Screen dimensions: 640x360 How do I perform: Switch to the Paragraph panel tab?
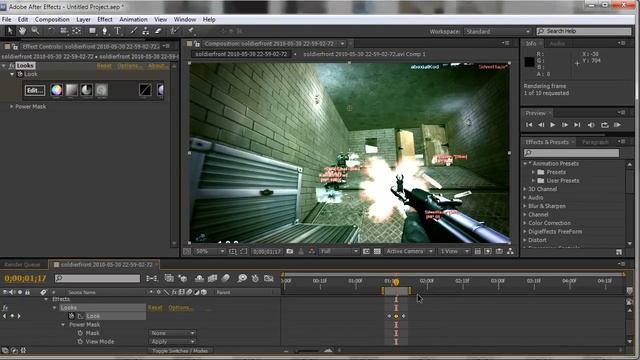coord(595,142)
